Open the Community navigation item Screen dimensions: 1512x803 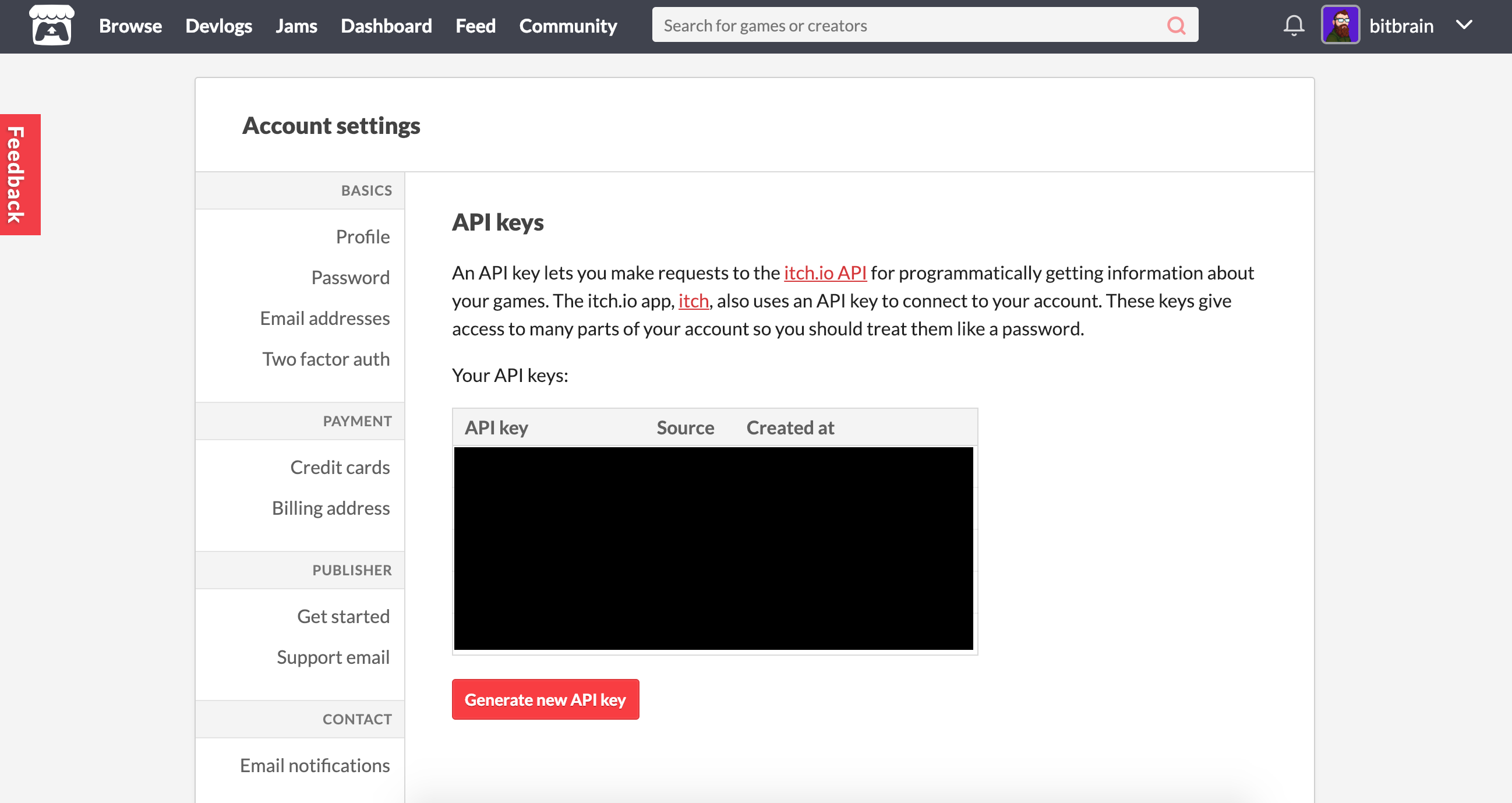(x=568, y=25)
